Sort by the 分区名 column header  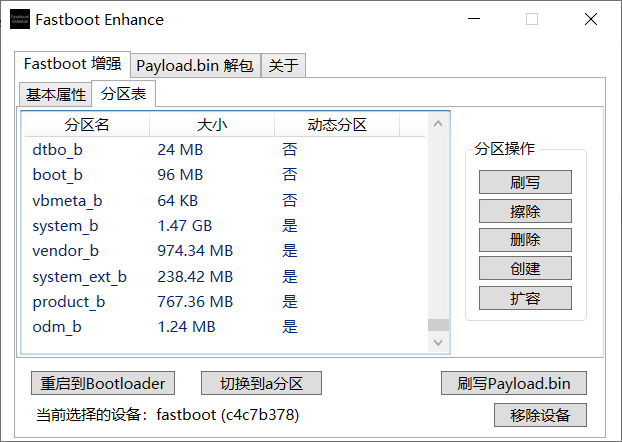(87, 125)
